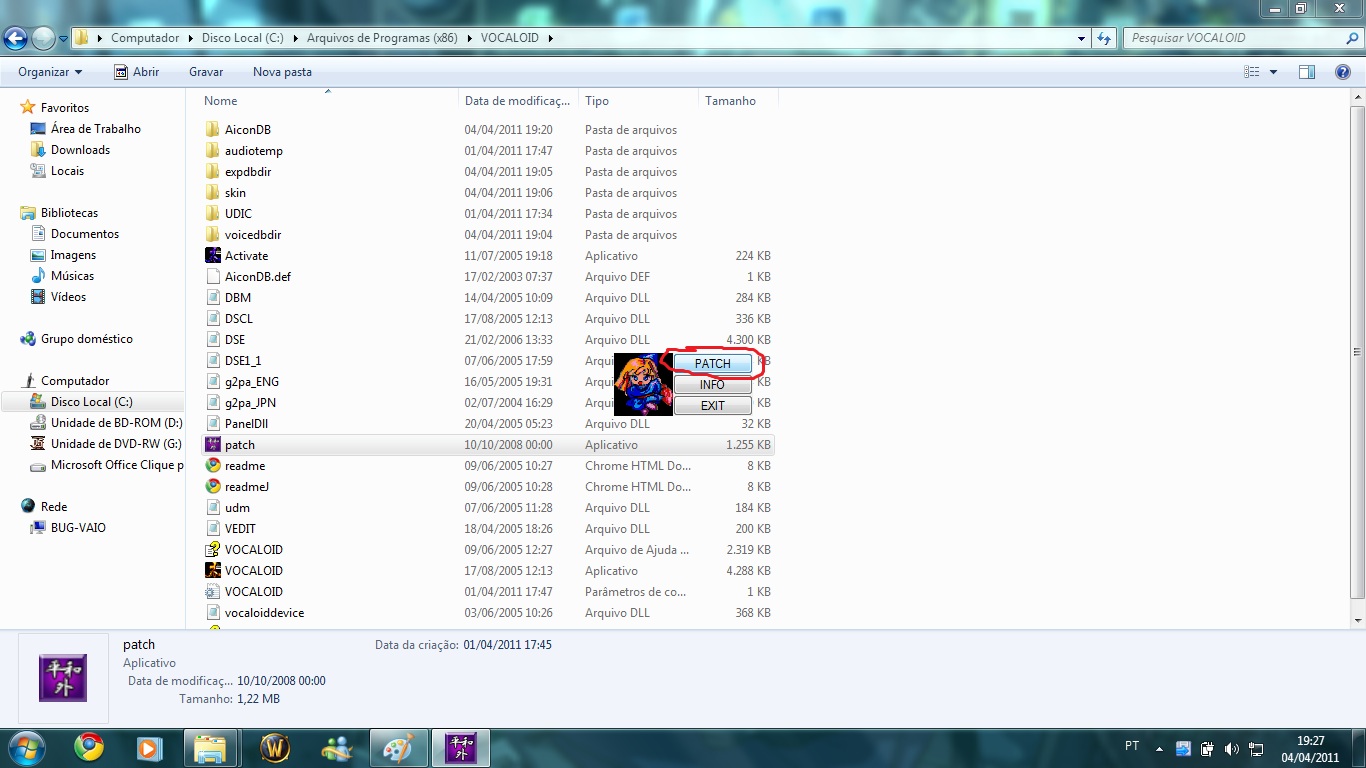This screenshot has height=768, width=1366.
Task: Click the Windows Start button
Action: [x=27, y=748]
